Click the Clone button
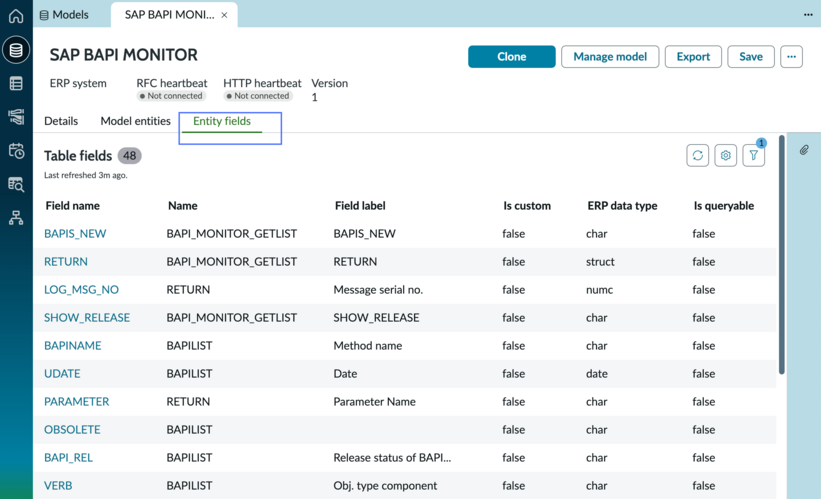 tap(512, 57)
